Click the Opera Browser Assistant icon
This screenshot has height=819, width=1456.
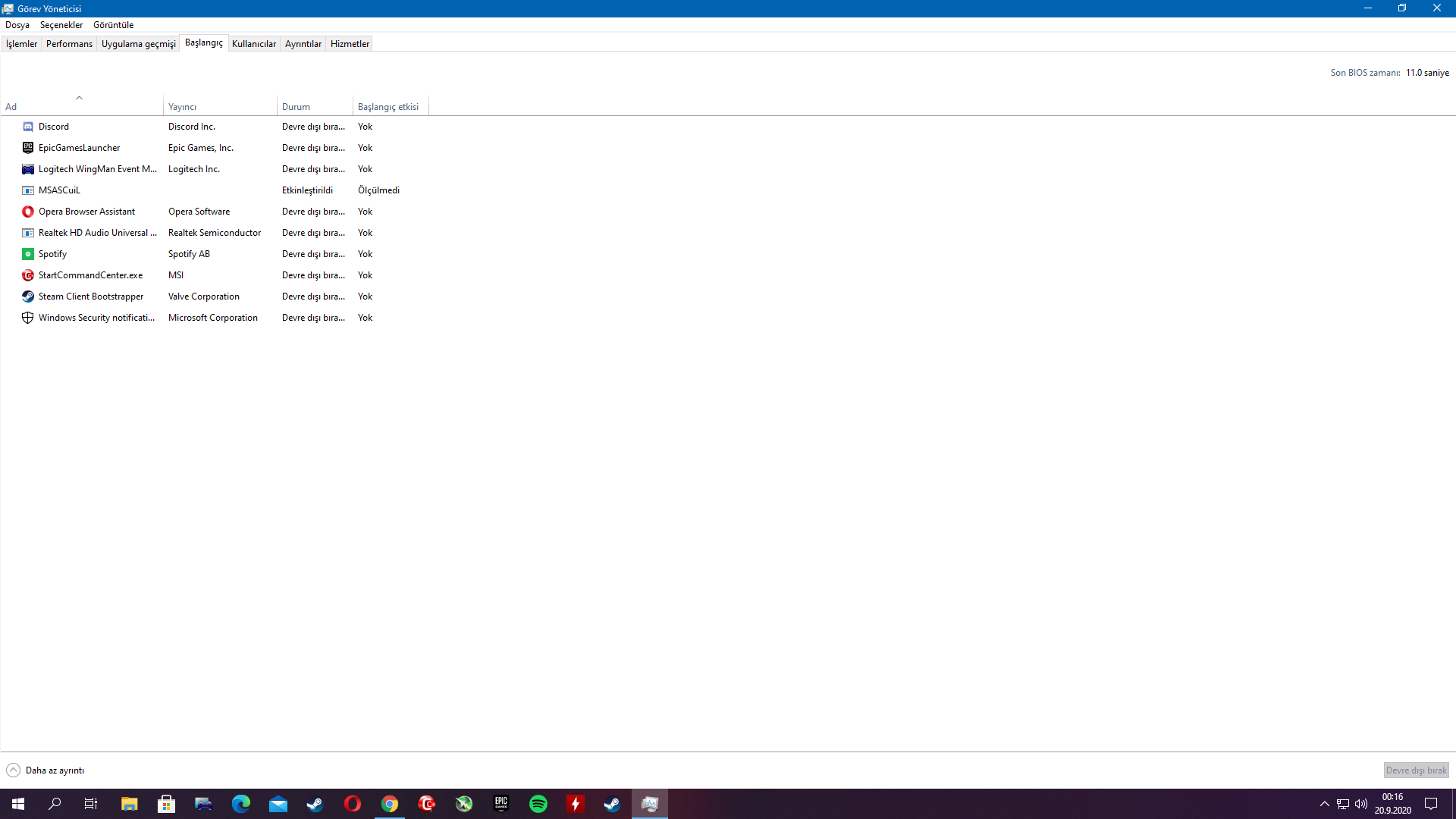[28, 212]
